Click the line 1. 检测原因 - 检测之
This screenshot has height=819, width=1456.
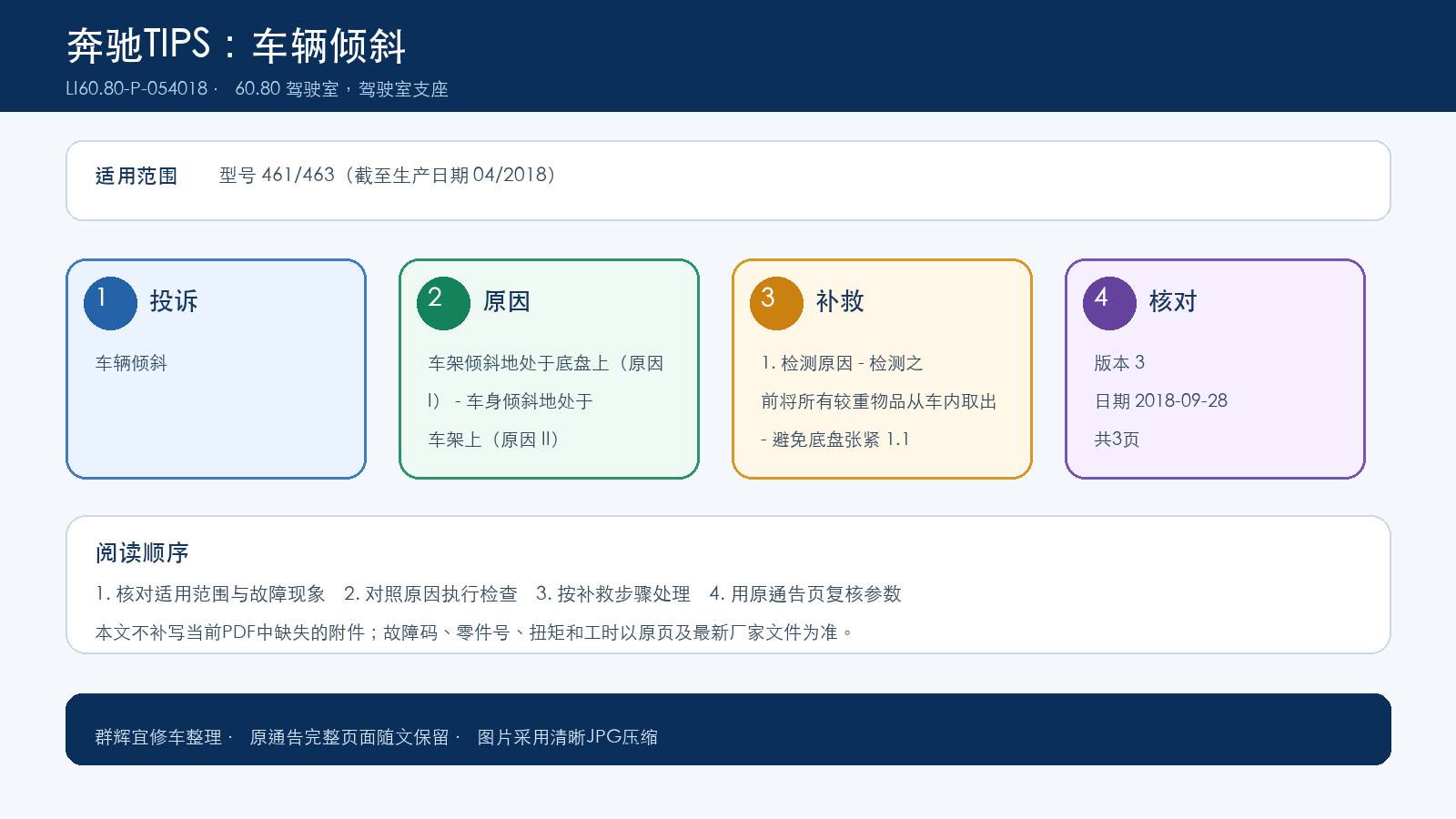pos(842,363)
